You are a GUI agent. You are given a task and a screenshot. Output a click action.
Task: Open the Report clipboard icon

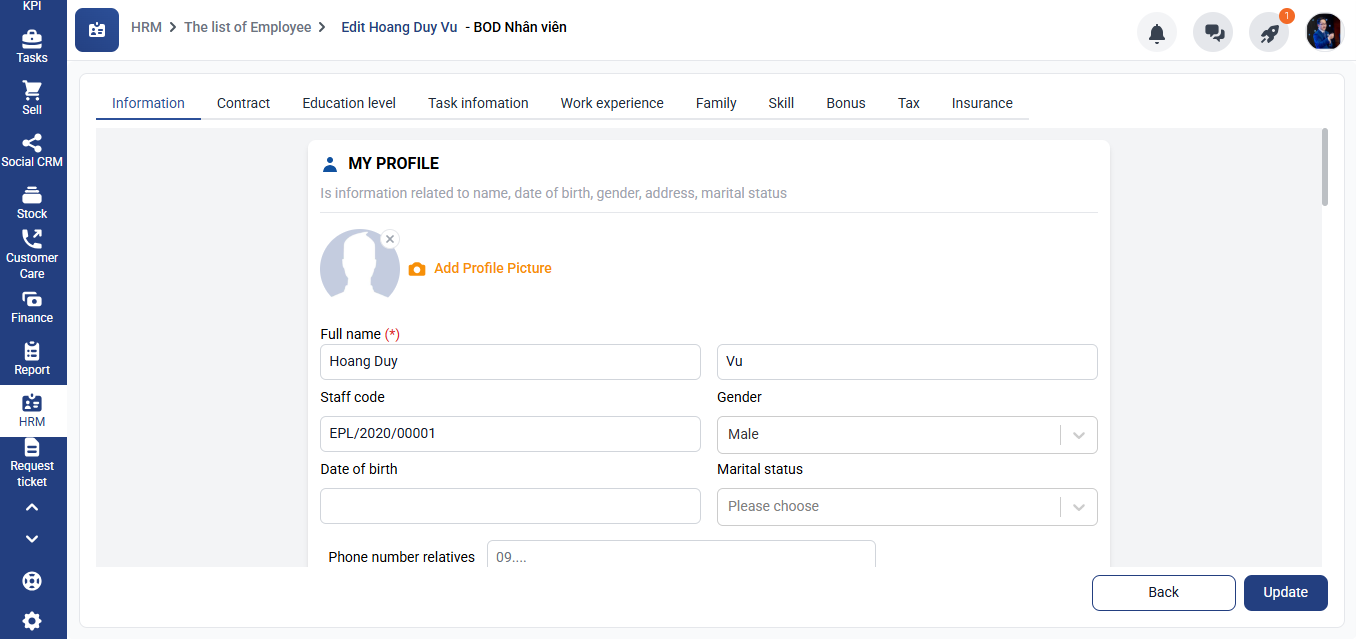(x=32, y=351)
